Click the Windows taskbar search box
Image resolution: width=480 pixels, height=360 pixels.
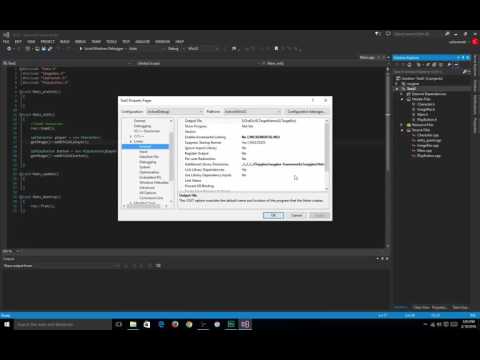[63, 324]
